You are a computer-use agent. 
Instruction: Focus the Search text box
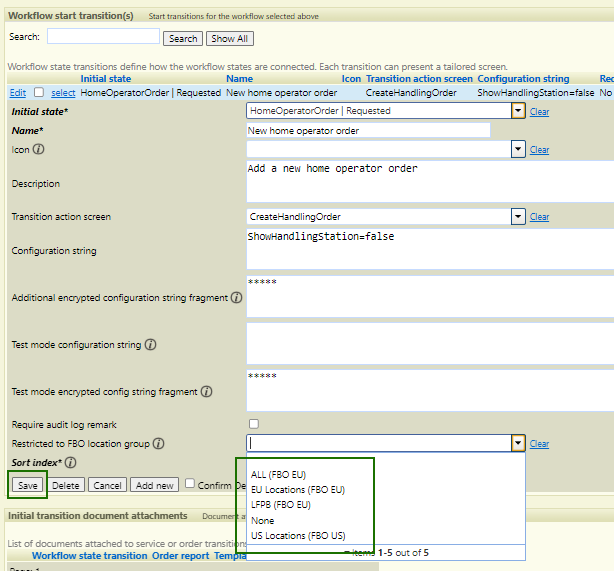pos(103,36)
